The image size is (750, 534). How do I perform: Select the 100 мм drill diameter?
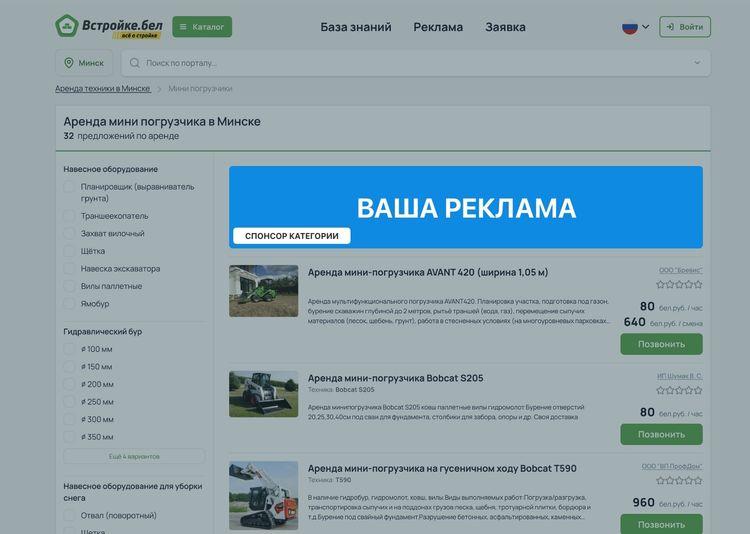click(69, 349)
